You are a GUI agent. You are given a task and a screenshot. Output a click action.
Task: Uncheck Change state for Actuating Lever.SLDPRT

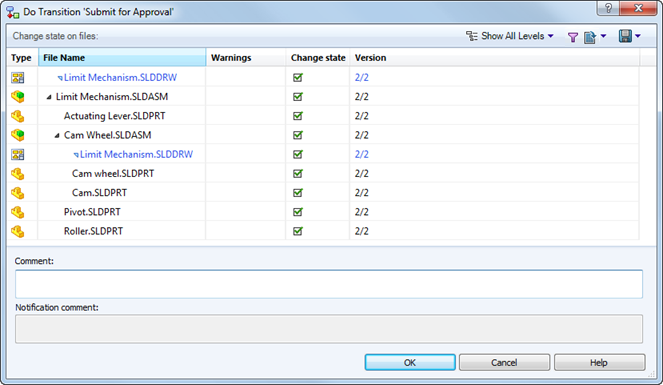point(298,116)
